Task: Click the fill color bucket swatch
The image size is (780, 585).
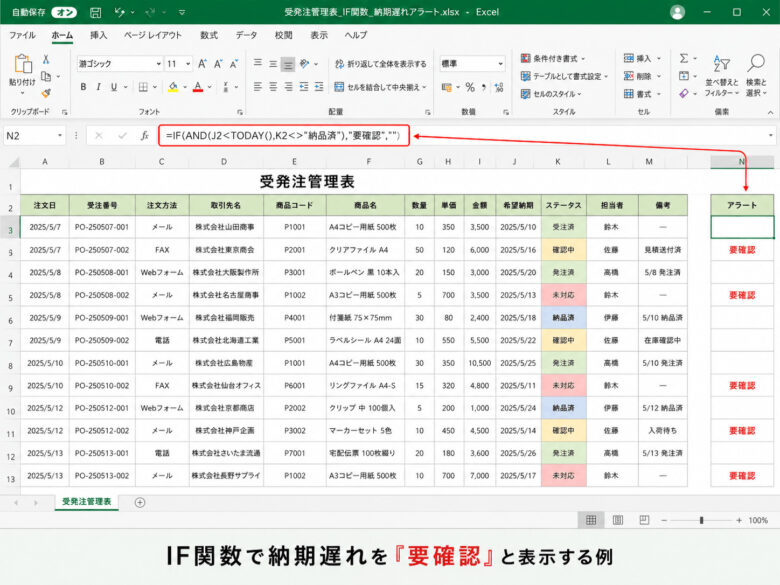Action: [x=173, y=87]
